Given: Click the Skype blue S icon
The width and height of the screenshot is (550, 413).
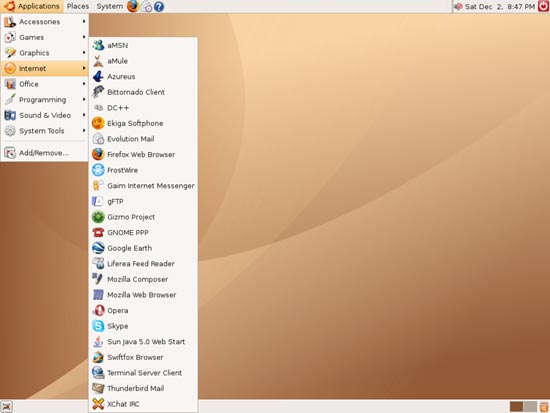Looking at the screenshot, I should [98, 326].
